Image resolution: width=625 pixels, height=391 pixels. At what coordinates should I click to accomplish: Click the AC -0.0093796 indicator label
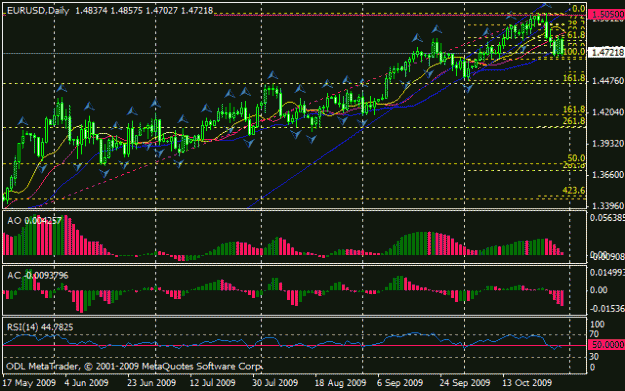[37, 276]
